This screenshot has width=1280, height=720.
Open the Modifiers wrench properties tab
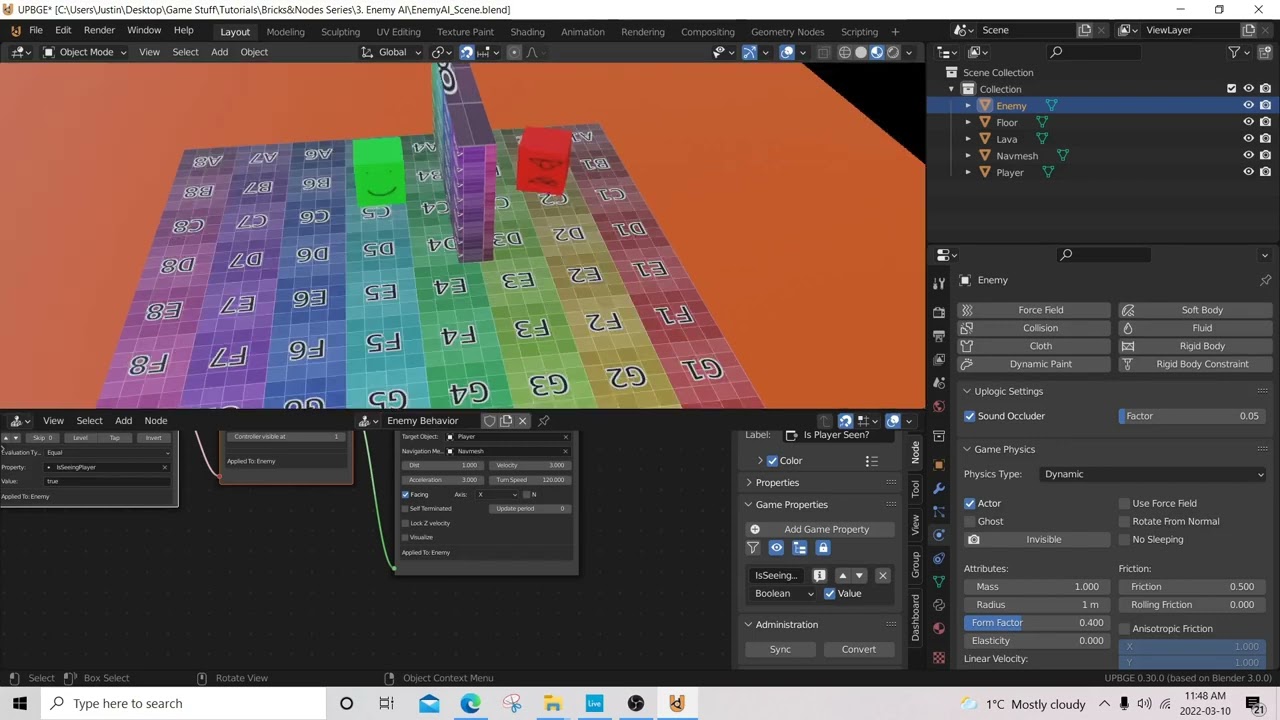[x=938, y=488]
